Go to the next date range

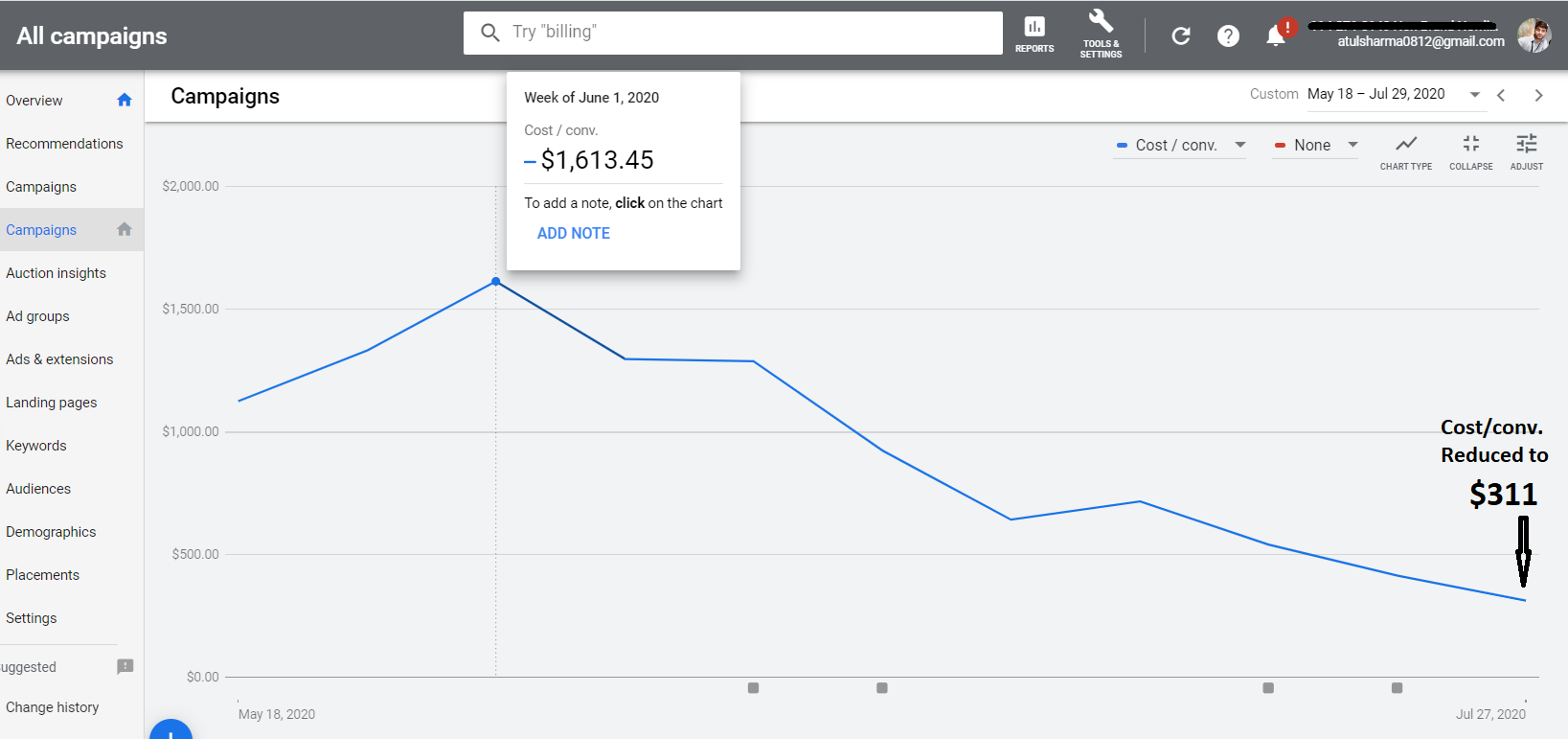pyautogui.click(x=1538, y=95)
